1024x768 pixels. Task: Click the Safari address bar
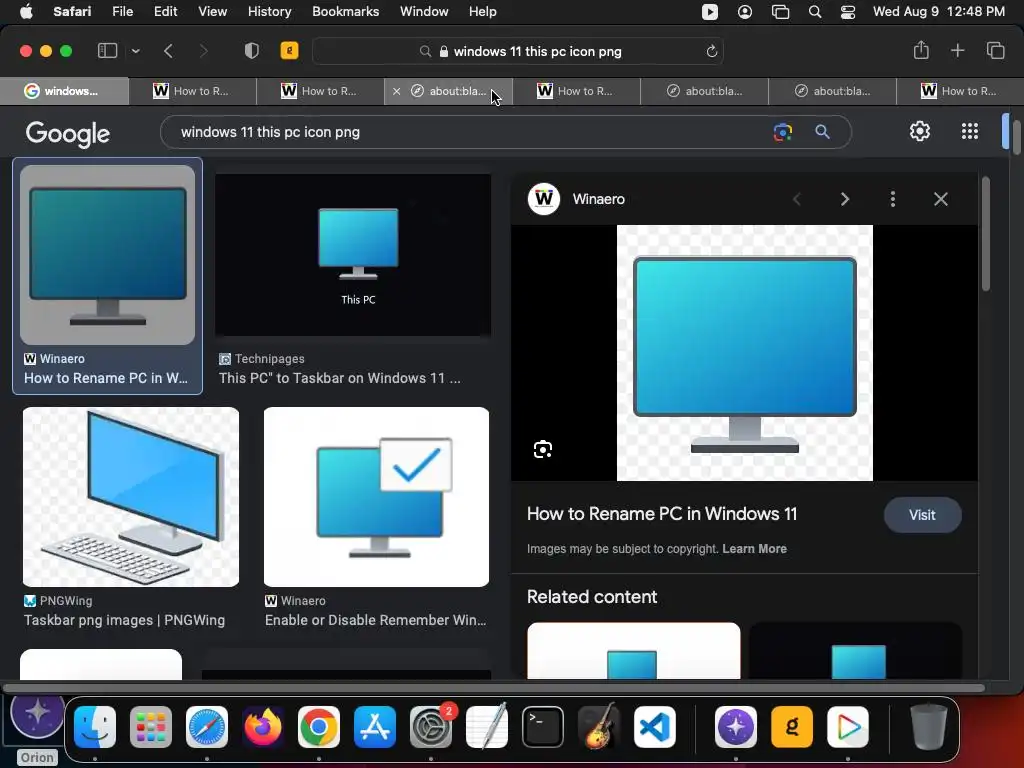tap(518, 51)
